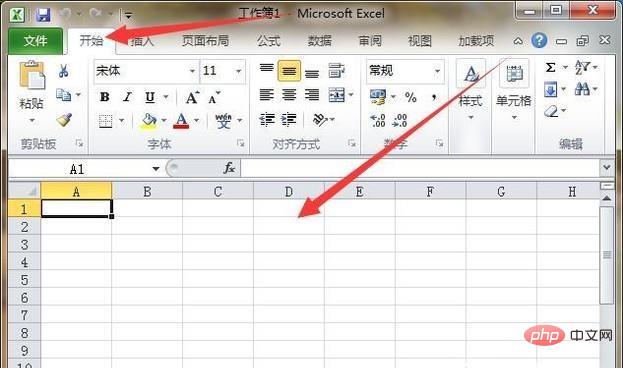Toggle Bold formatting
This screenshot has height=368, width=623.
tap(105, 97)
